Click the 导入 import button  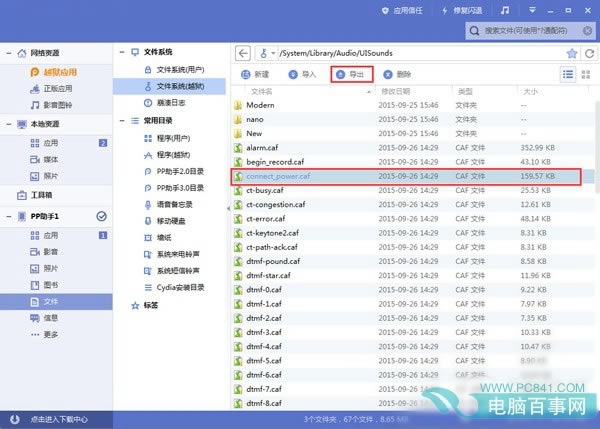tap(303, 74)
